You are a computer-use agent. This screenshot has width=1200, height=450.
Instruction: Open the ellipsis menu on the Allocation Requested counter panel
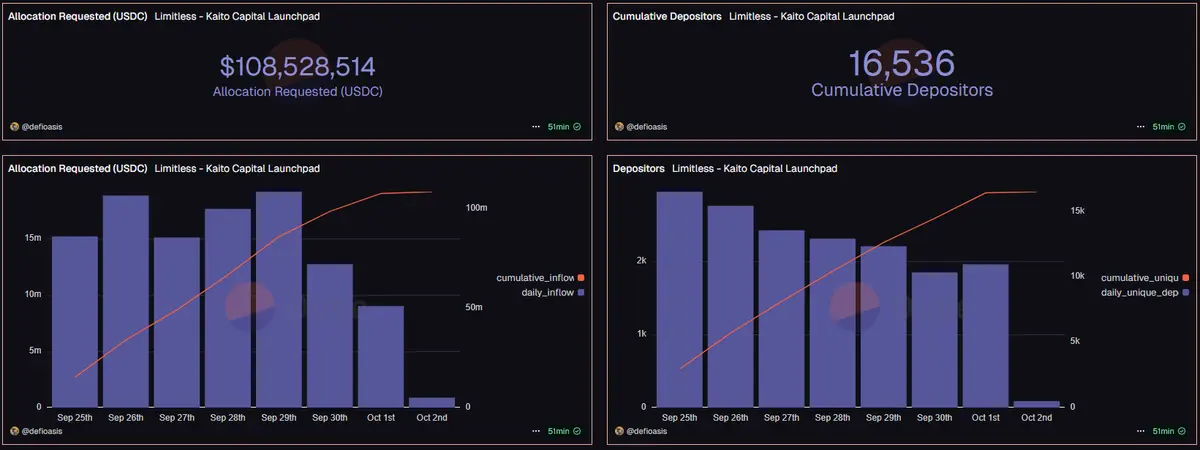[536, 127]
